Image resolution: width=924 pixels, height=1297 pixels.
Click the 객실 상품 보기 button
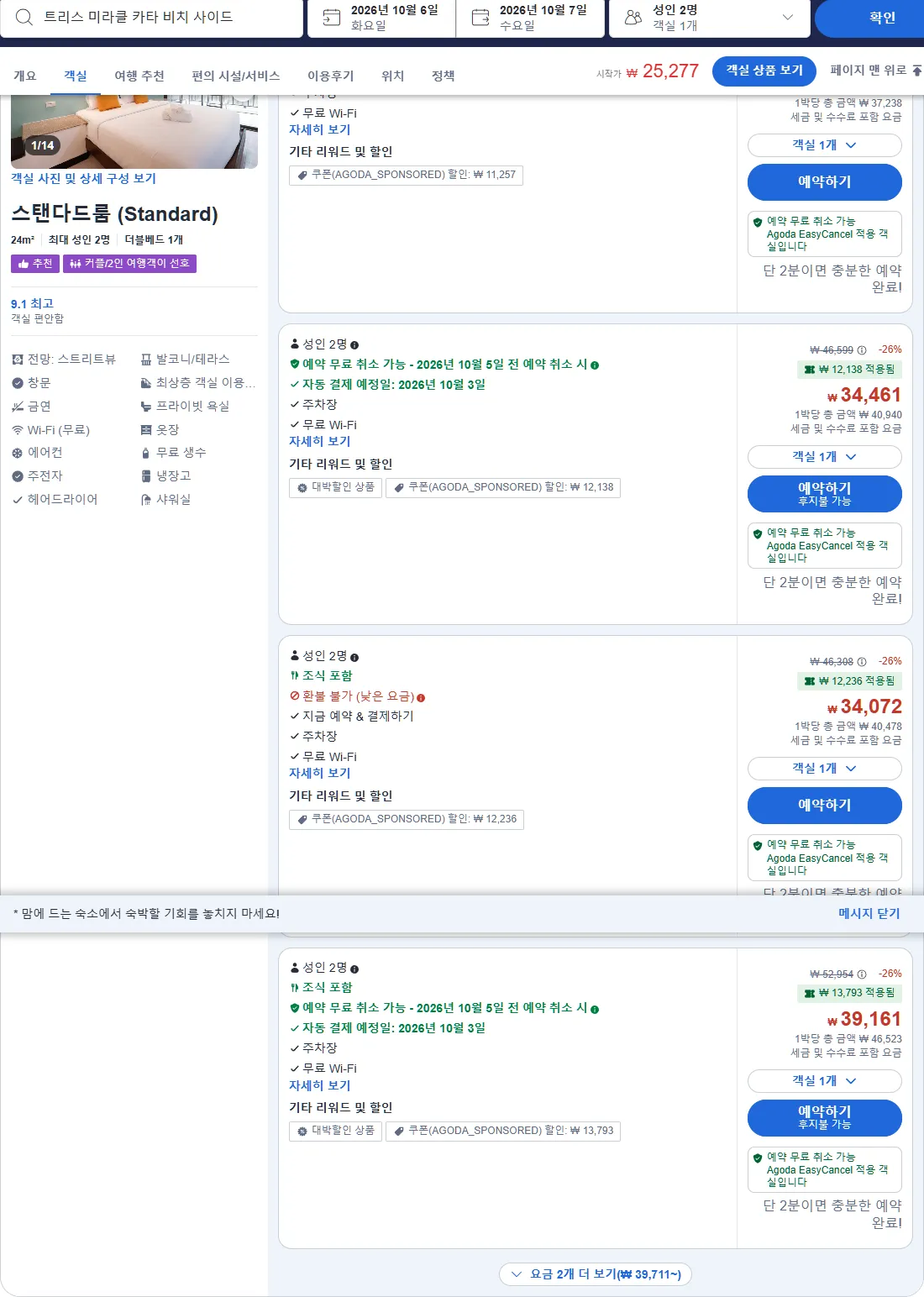tap(764, 71)
